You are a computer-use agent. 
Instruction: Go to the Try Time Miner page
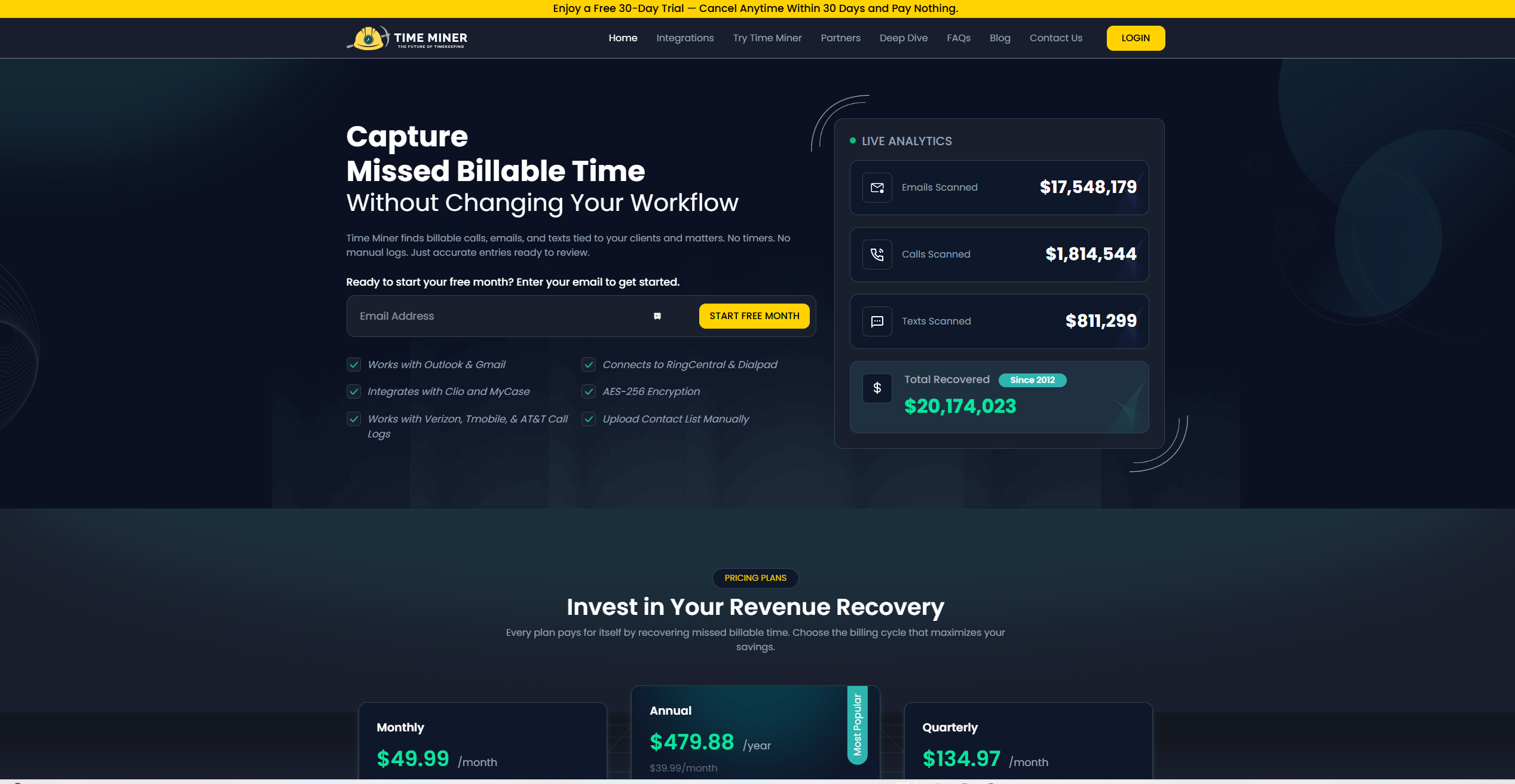(x=767, y=38)
